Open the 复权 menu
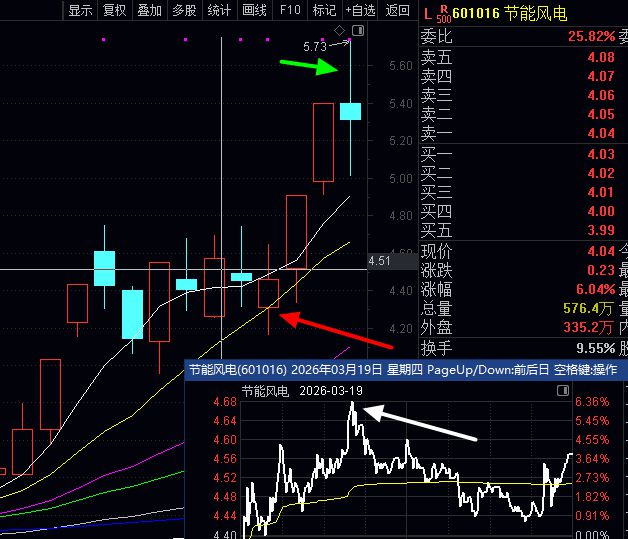Image resolution: width=628 pixels, height=539 pixels. pyautogui.click(x=115, y=10)
